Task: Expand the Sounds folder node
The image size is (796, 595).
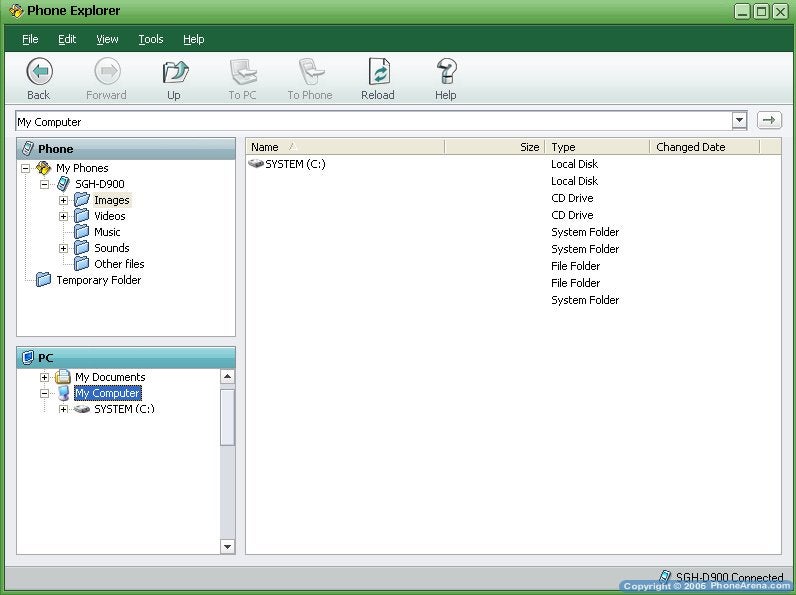Action: coord(63,248)
